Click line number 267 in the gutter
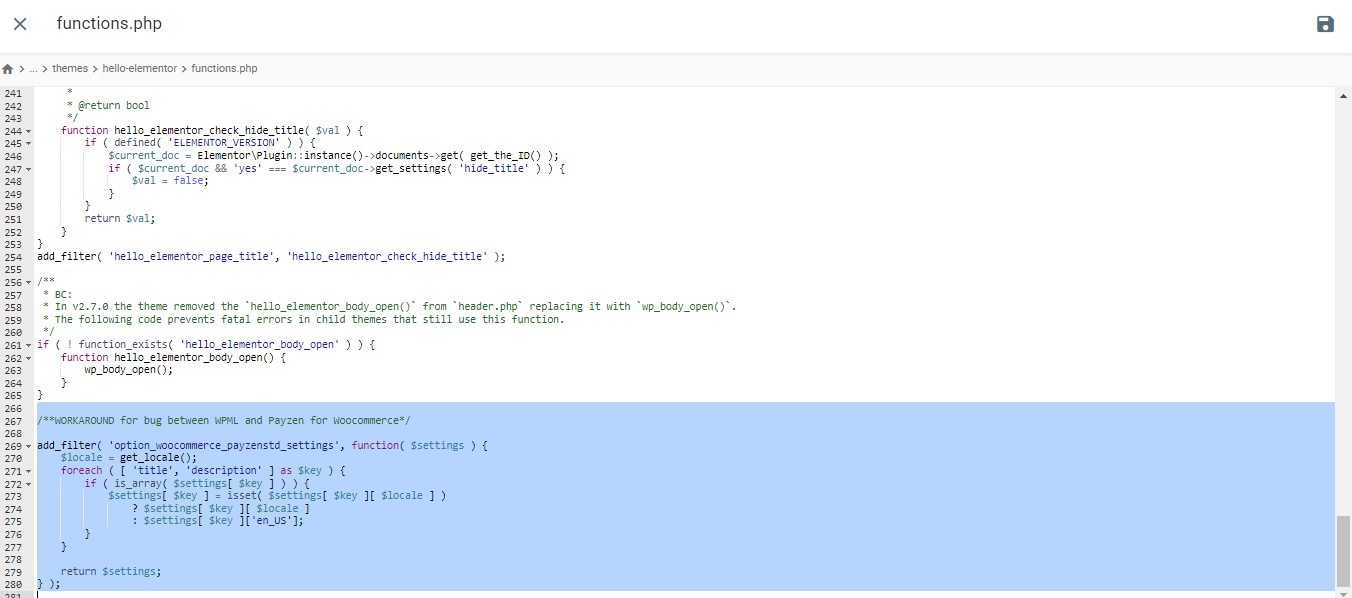This screenshot has width=1352, height=598. (12, 420)
